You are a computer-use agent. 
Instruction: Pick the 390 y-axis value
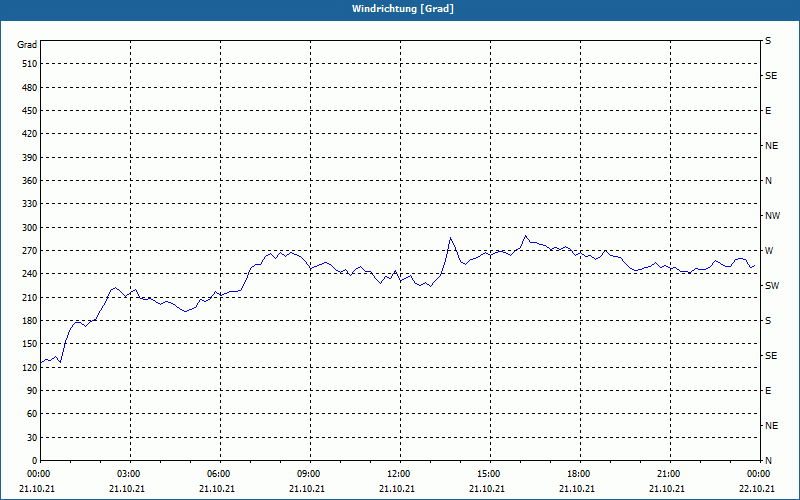point(30,157)
